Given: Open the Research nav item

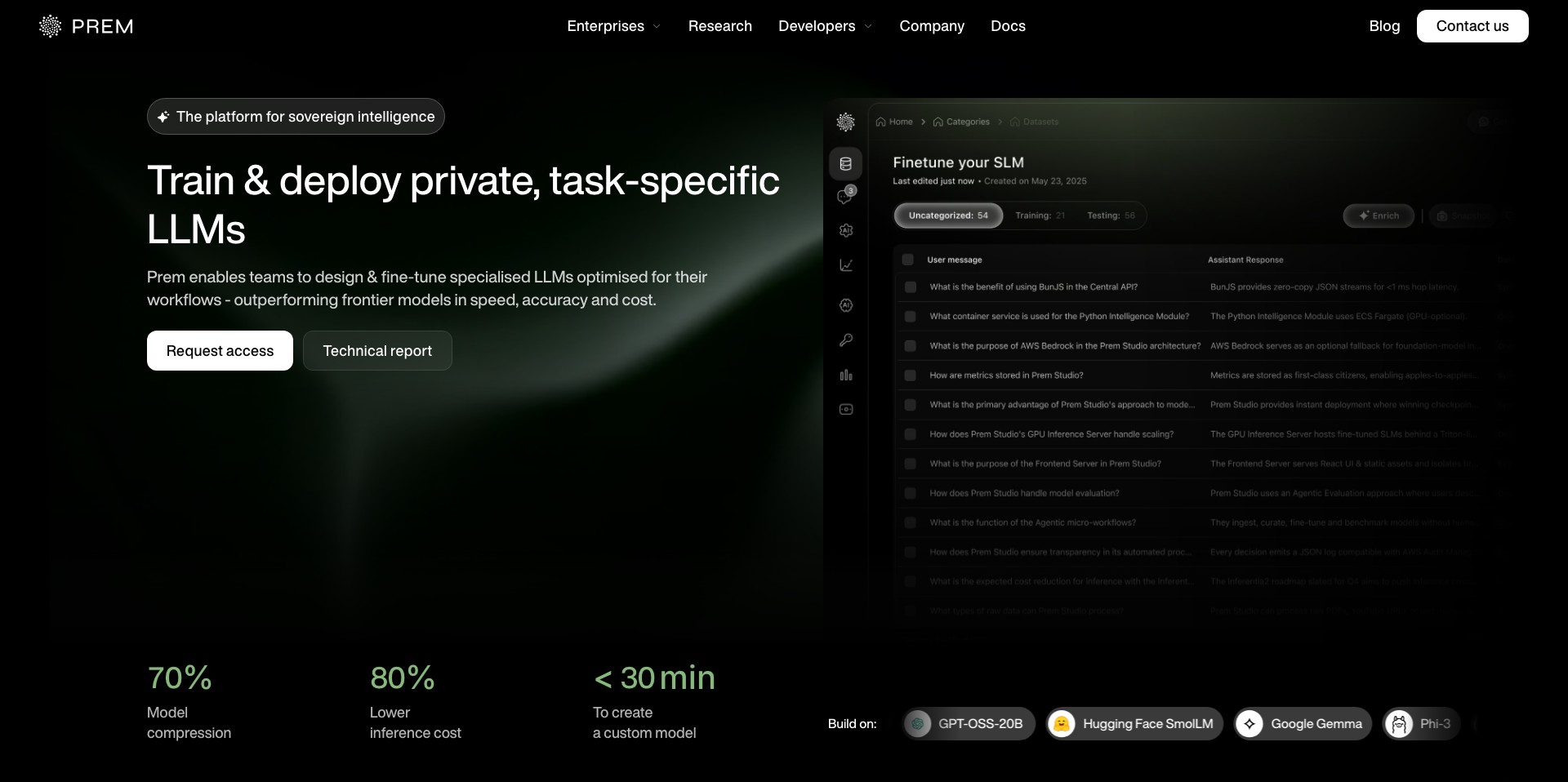Looking at the screenshot, I should [720, 26].
